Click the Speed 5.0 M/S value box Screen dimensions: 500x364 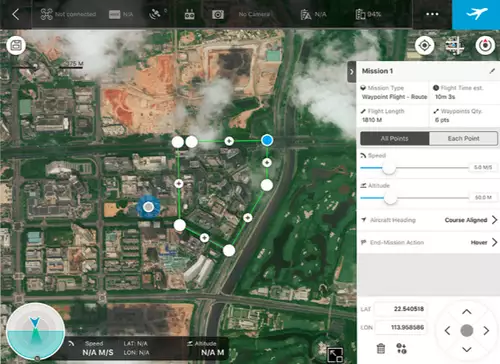coord(483,167)
